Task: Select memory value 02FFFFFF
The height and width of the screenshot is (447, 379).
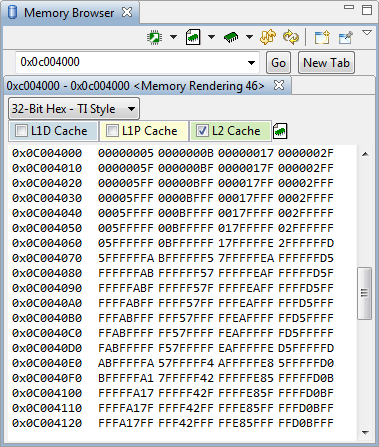Action: [x=306, y=228]
